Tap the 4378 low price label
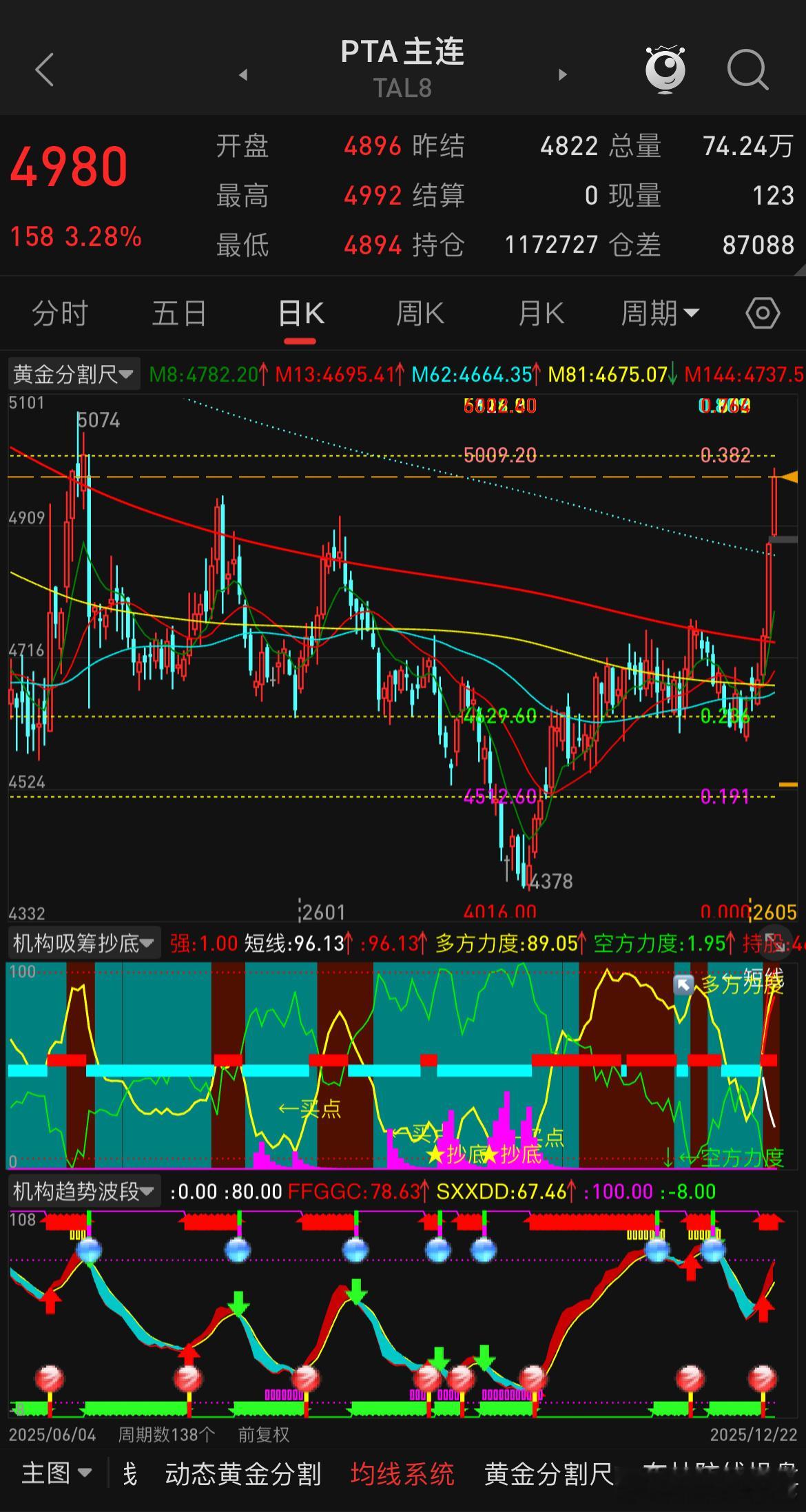Image resolution: width=806 pixels, height=1512 pixels. click(551, 881)
